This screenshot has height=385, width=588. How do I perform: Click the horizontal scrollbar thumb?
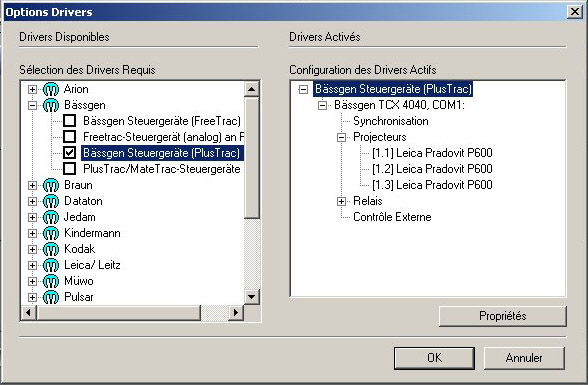coord(118,312)
